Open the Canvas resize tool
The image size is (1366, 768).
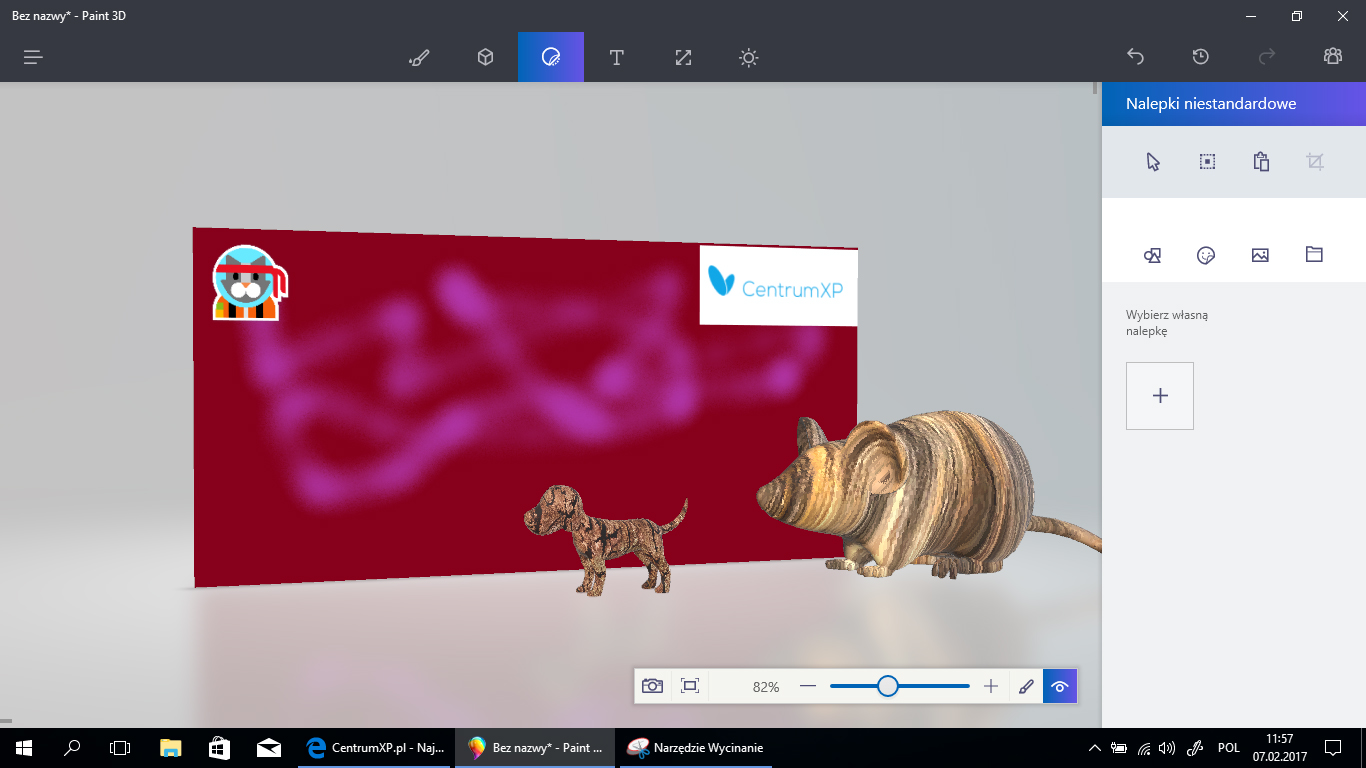tap(683, 57)
